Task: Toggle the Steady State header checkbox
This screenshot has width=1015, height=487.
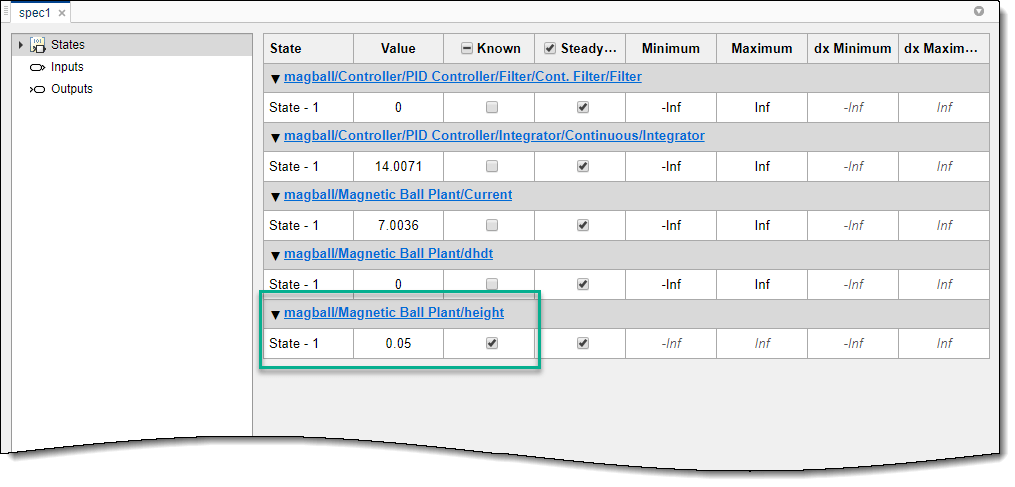Action: [x=550, y=48]
